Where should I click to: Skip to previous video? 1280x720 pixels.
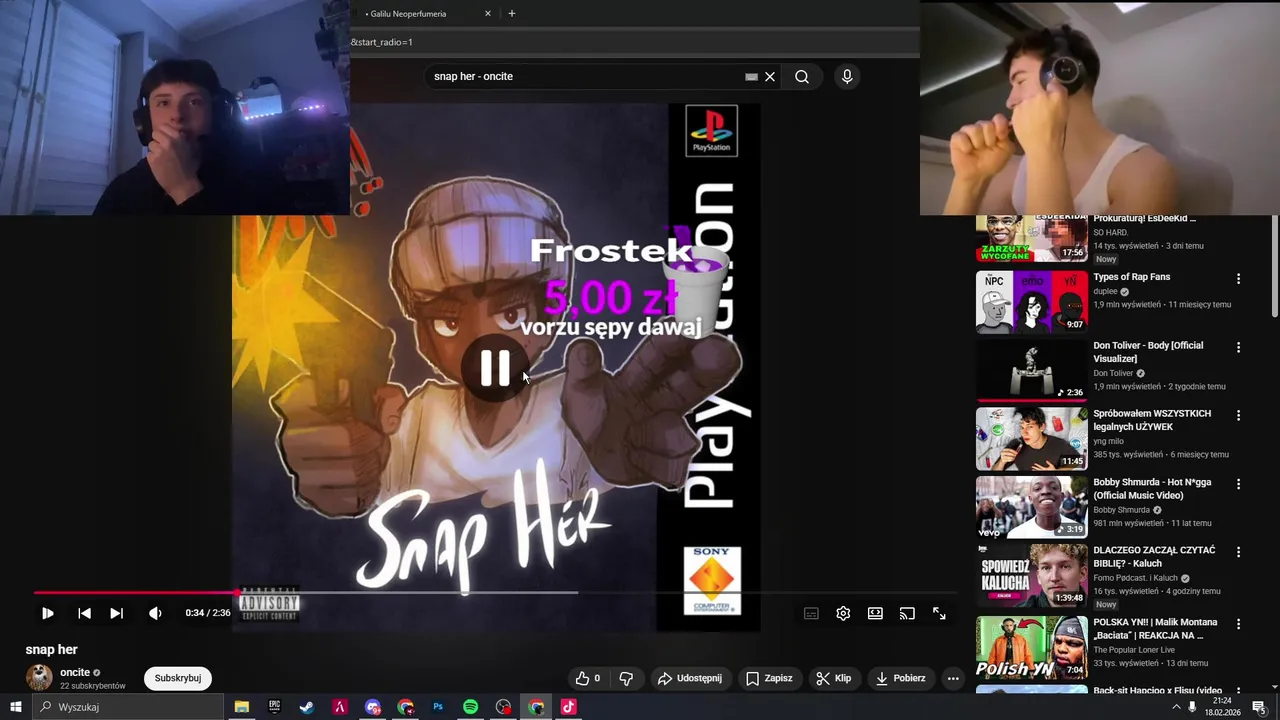[84, 613]
